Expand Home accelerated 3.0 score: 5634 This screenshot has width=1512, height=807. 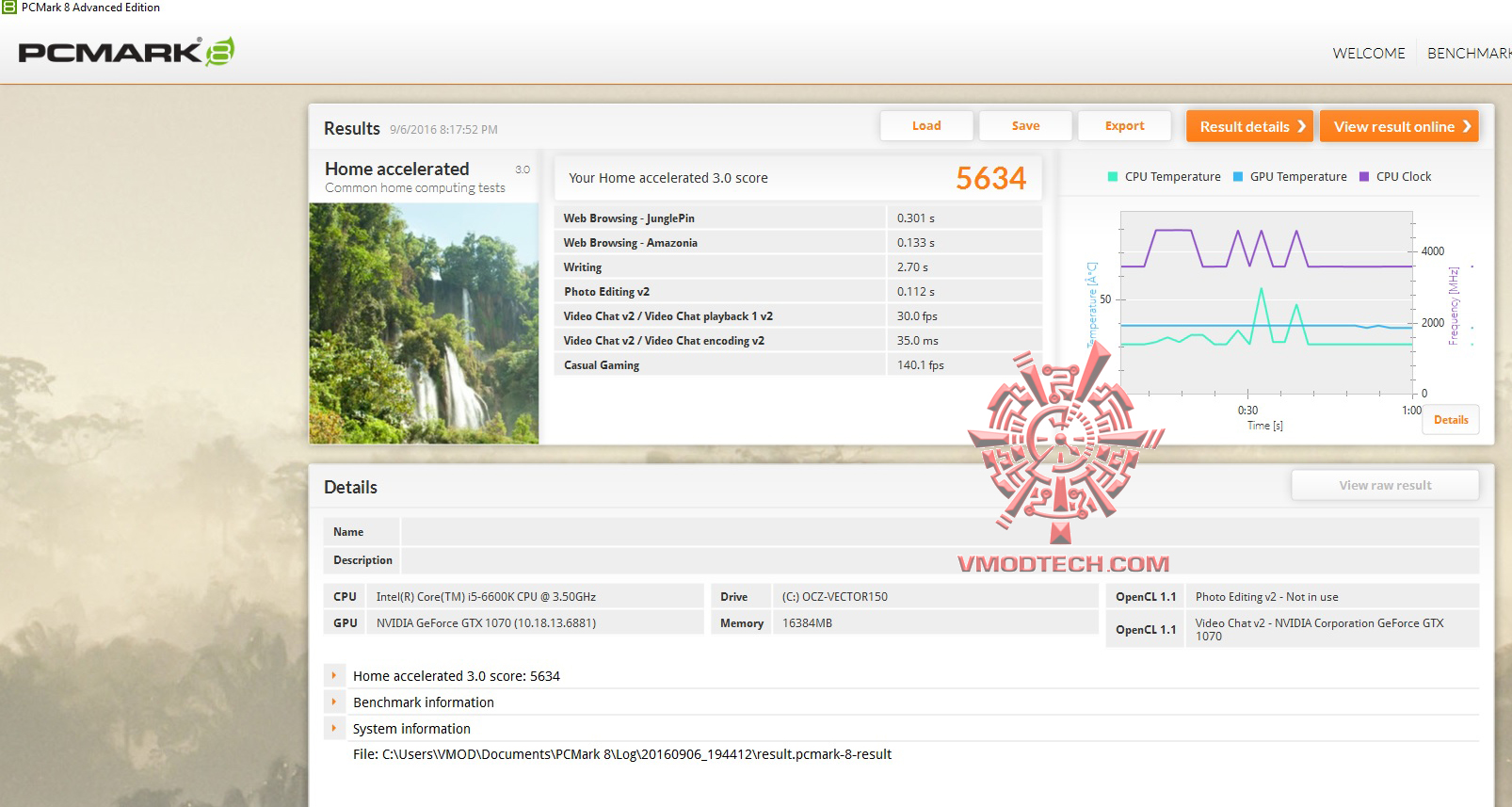click(334, 675)
